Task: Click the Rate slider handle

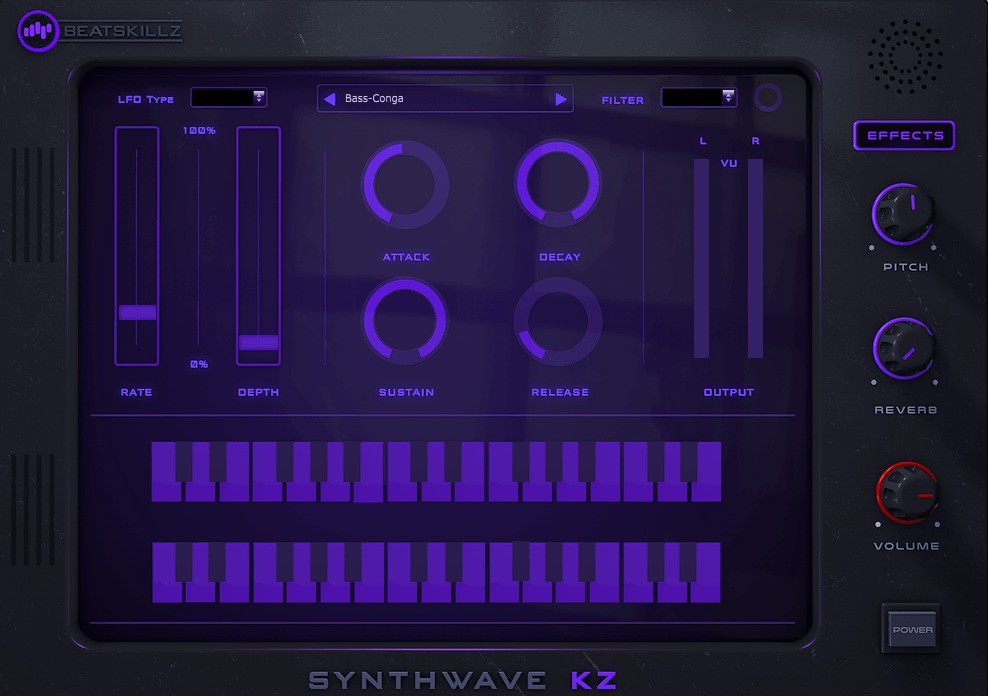Action: click(x=137, y=312)
